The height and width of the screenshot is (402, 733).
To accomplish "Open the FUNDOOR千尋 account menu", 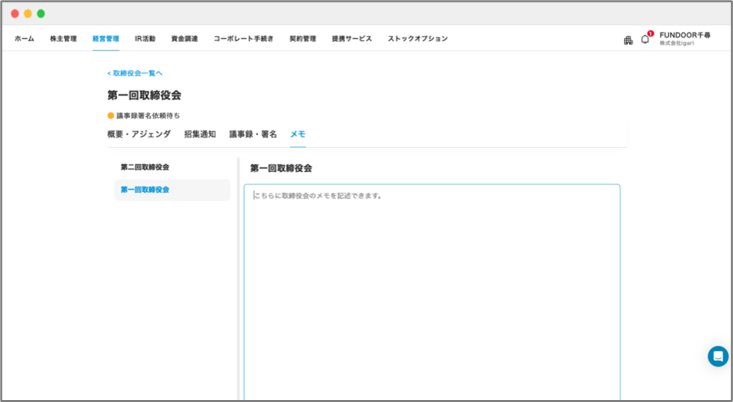I will pos(683,38).
